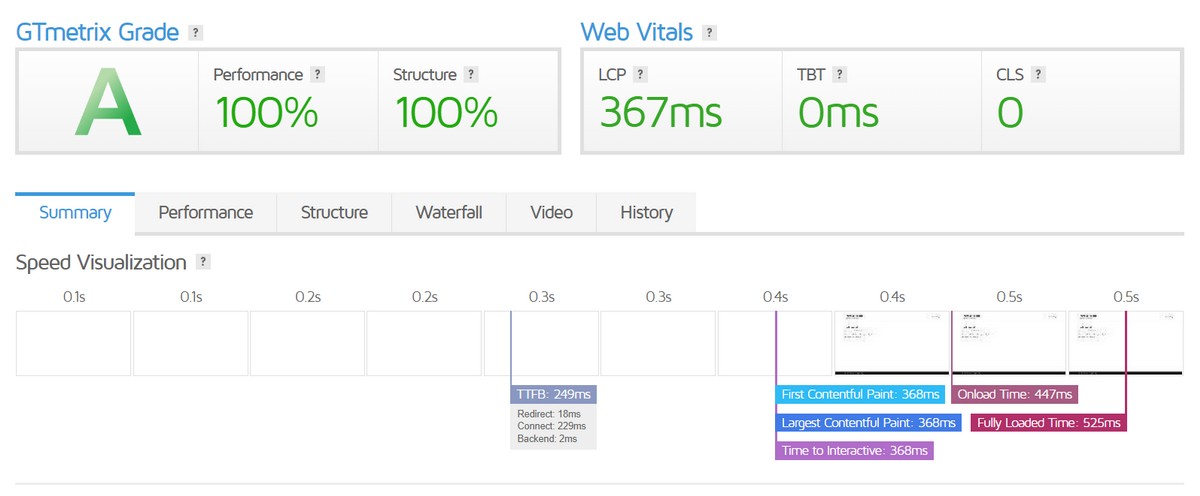This screenshot has width=1200, height=496.
Task: Select the last 0.5s filmstrip frame
Action: click(x=1125, y=343)
